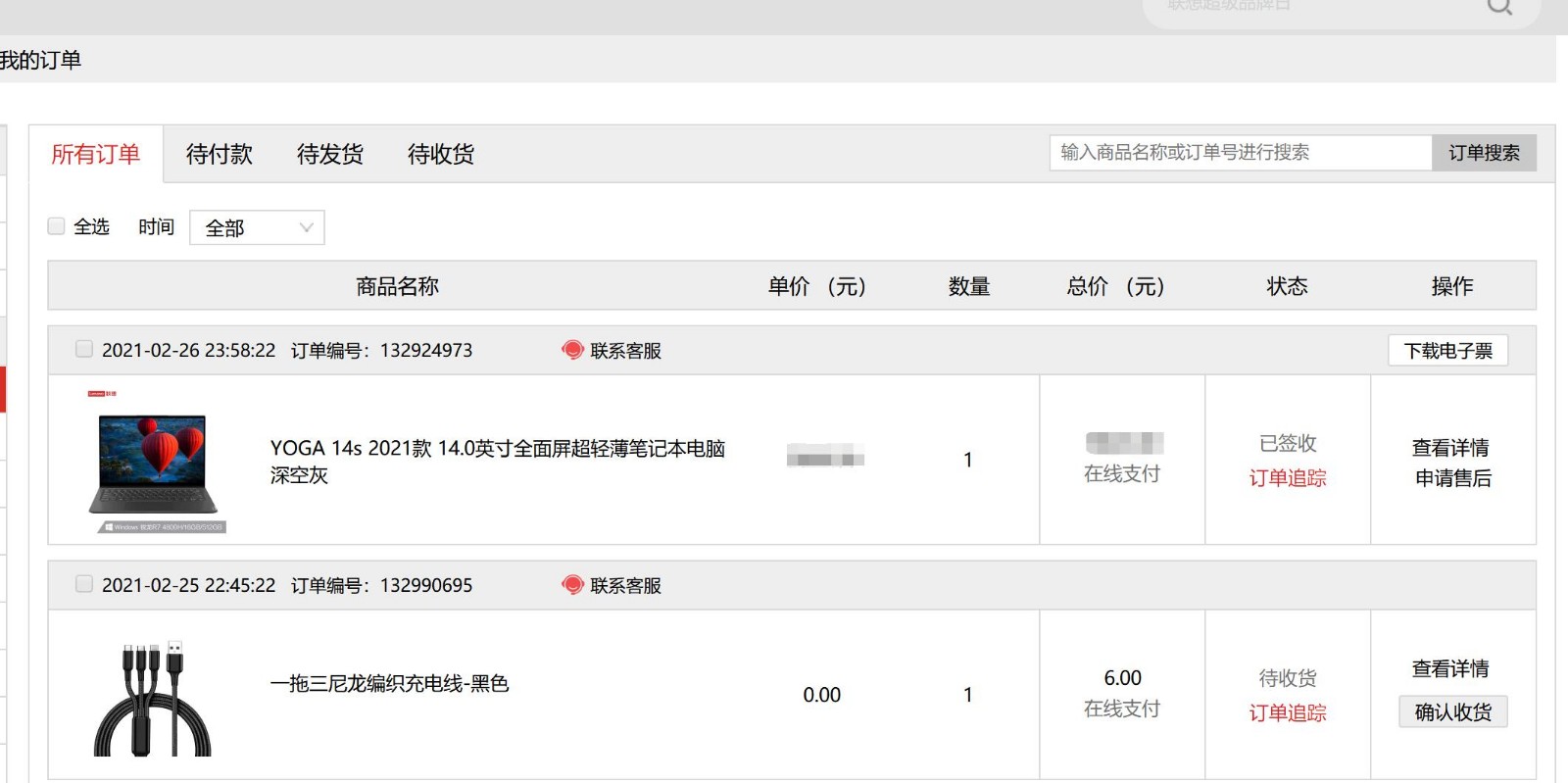Open 订单追踪 for the YOGA laptop order
This screenshot has width=1568, height=783.
pyautogui.click(x=1288, y=478)
